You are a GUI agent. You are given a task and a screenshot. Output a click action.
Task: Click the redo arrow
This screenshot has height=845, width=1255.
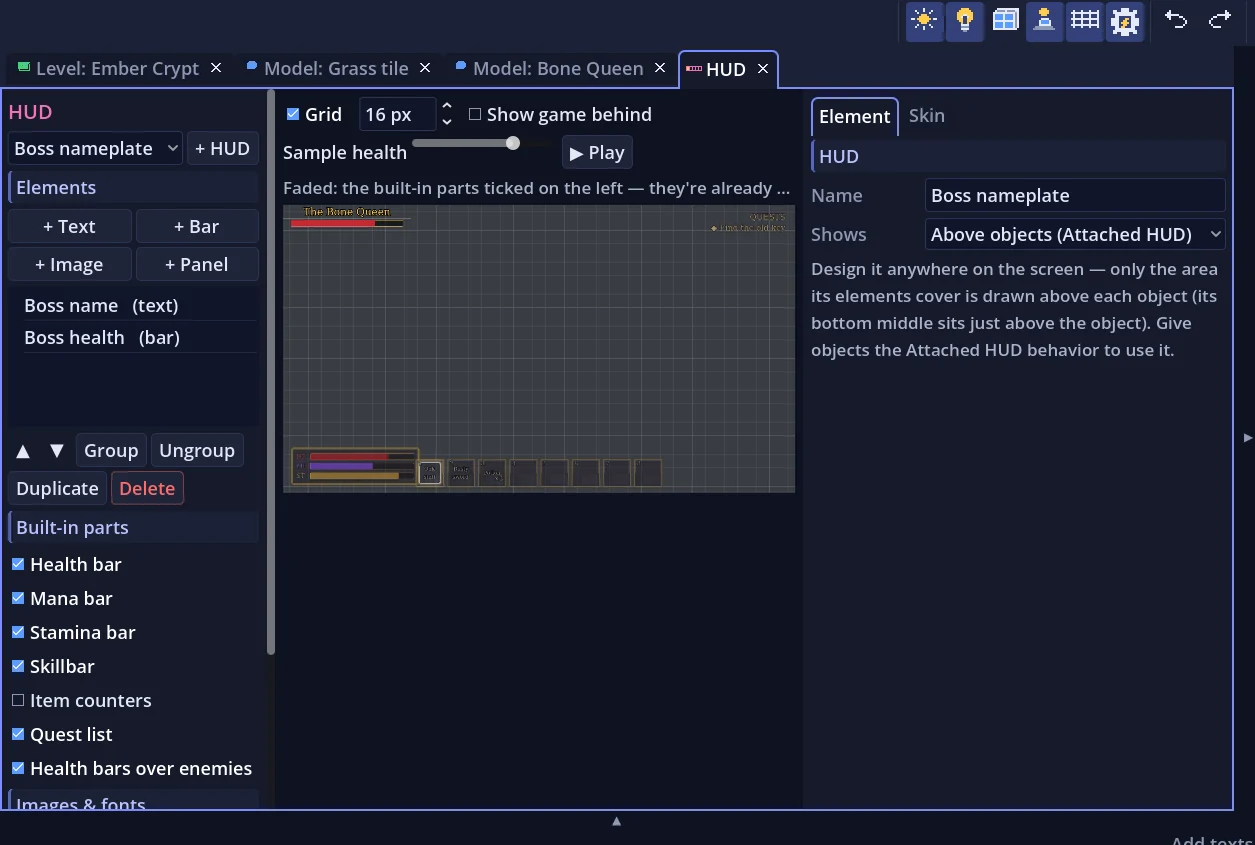point(1220,20)
